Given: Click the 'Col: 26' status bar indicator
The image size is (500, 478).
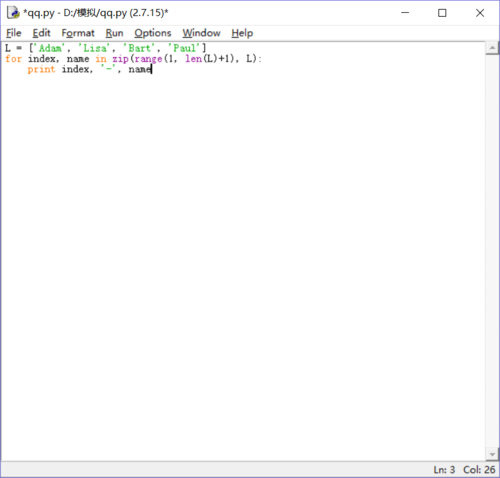Looking at the screenshot, I should pyautogui.click(x=479, y=470).
